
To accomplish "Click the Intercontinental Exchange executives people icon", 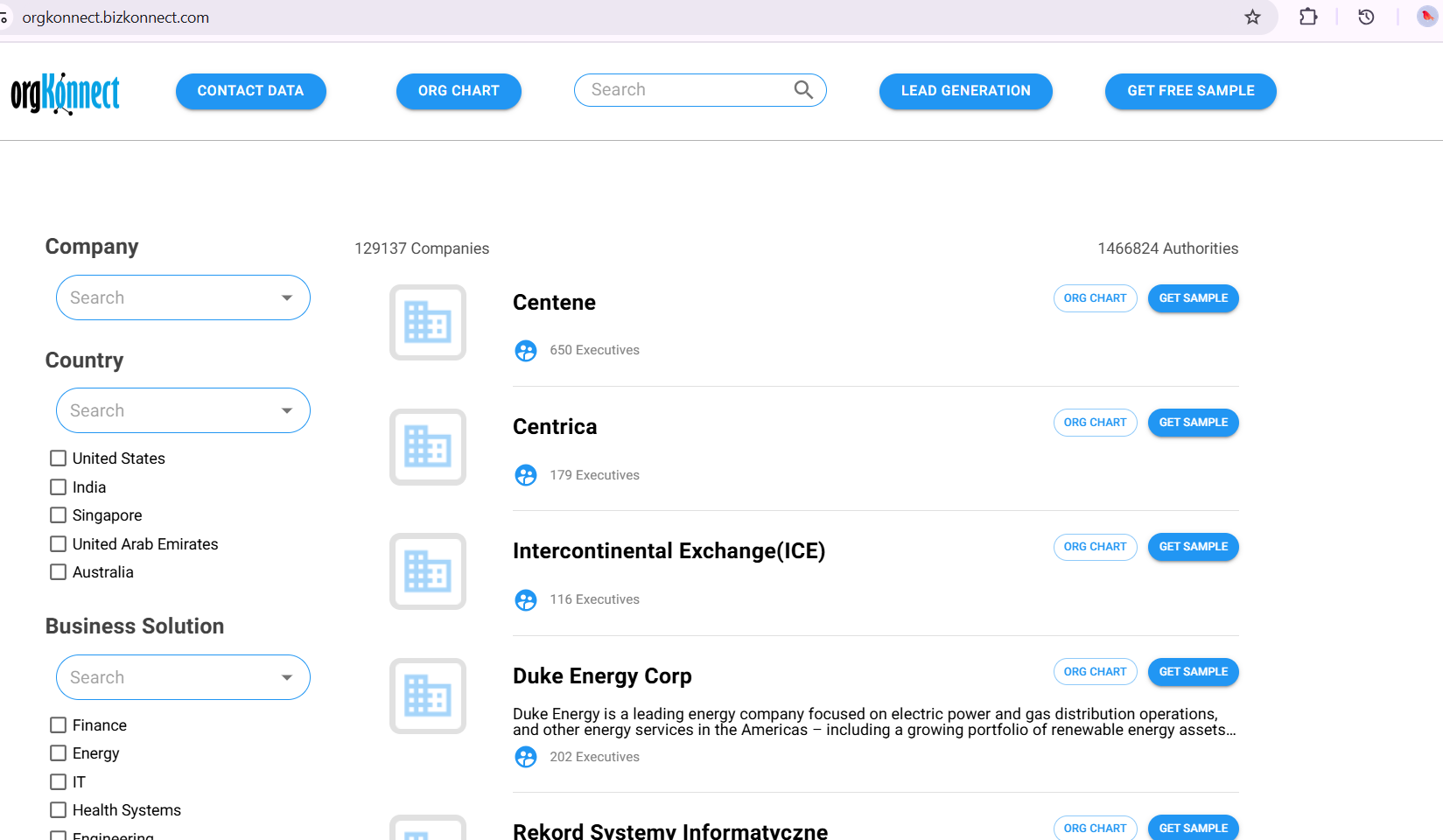I will (526, 599).
